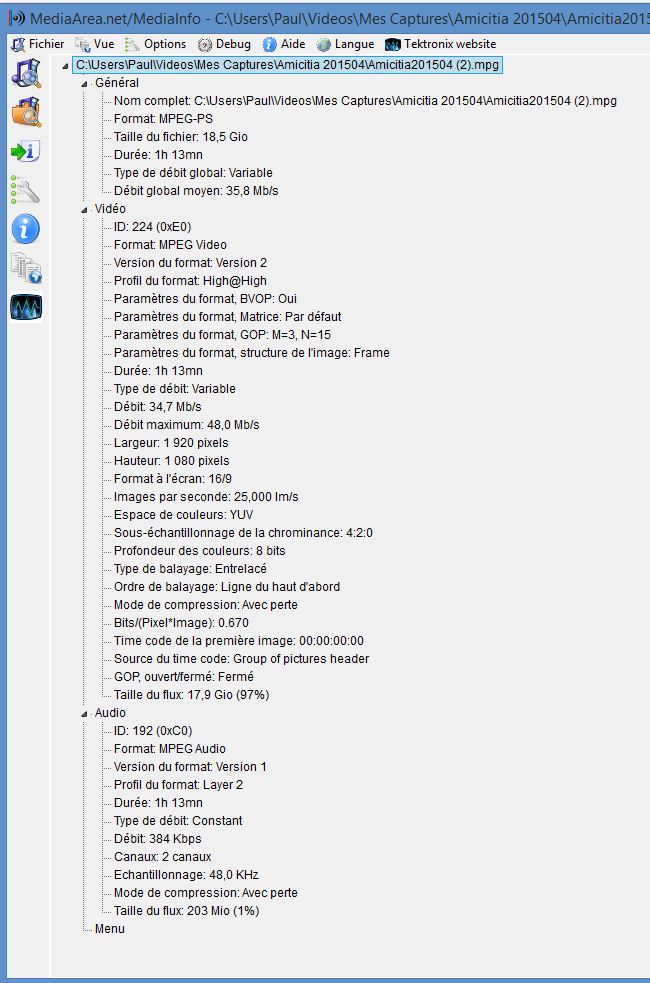Collapse the Vidéo section

[84, 210]
